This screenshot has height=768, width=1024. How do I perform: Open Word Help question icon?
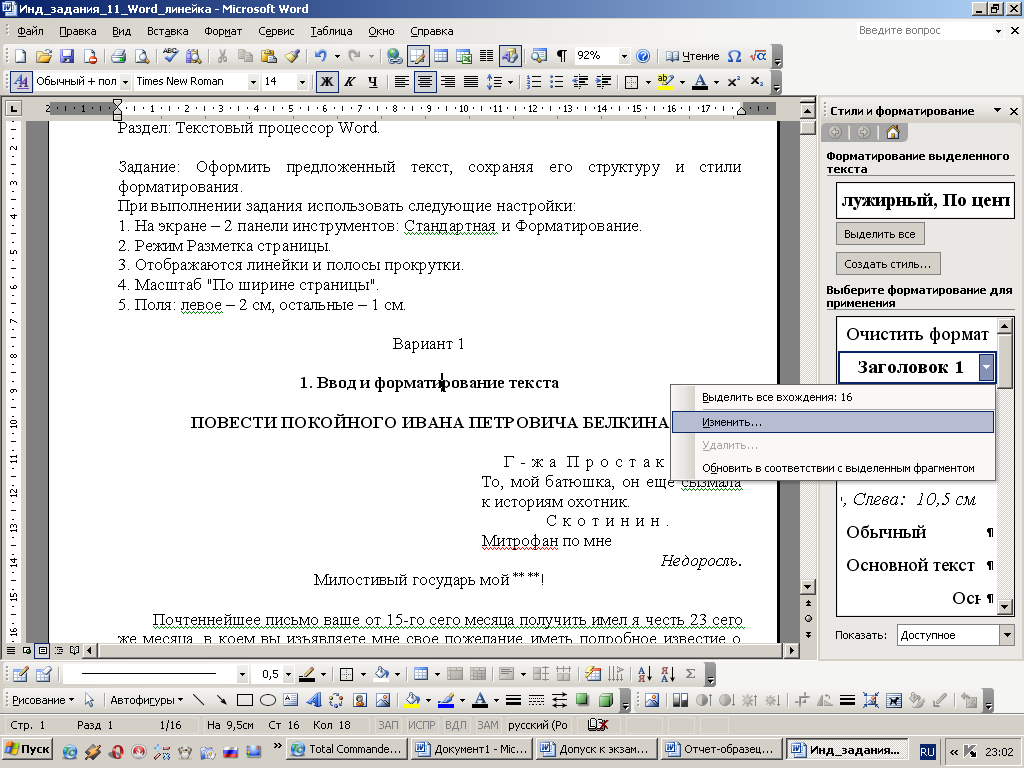click(643, 56)
